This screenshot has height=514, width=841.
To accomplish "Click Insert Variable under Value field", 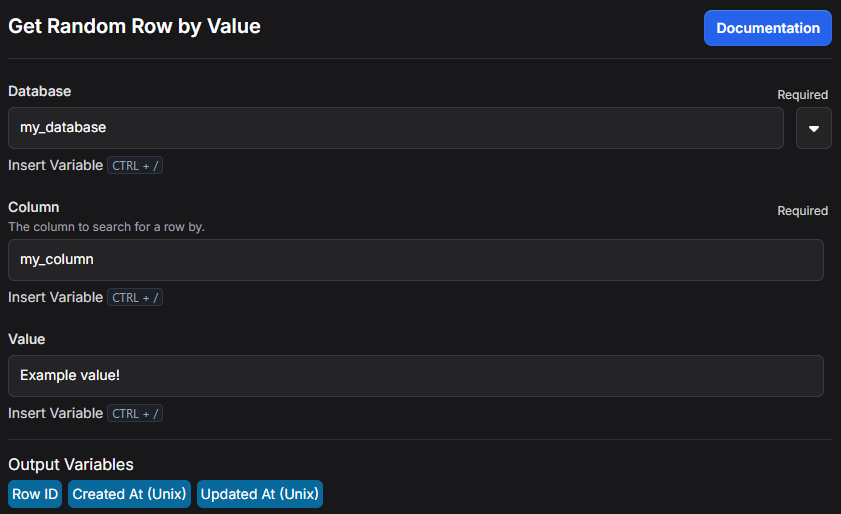I will 55,413.
